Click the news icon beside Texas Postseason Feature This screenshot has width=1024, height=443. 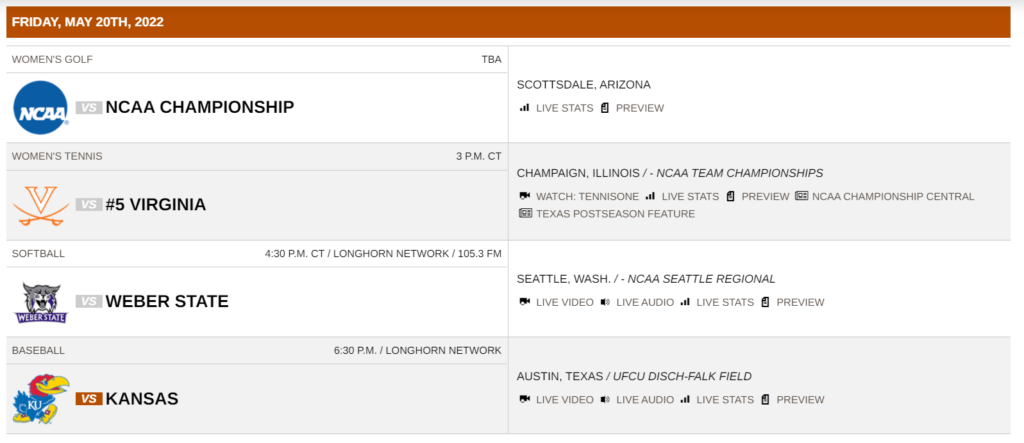click(525, 214)
